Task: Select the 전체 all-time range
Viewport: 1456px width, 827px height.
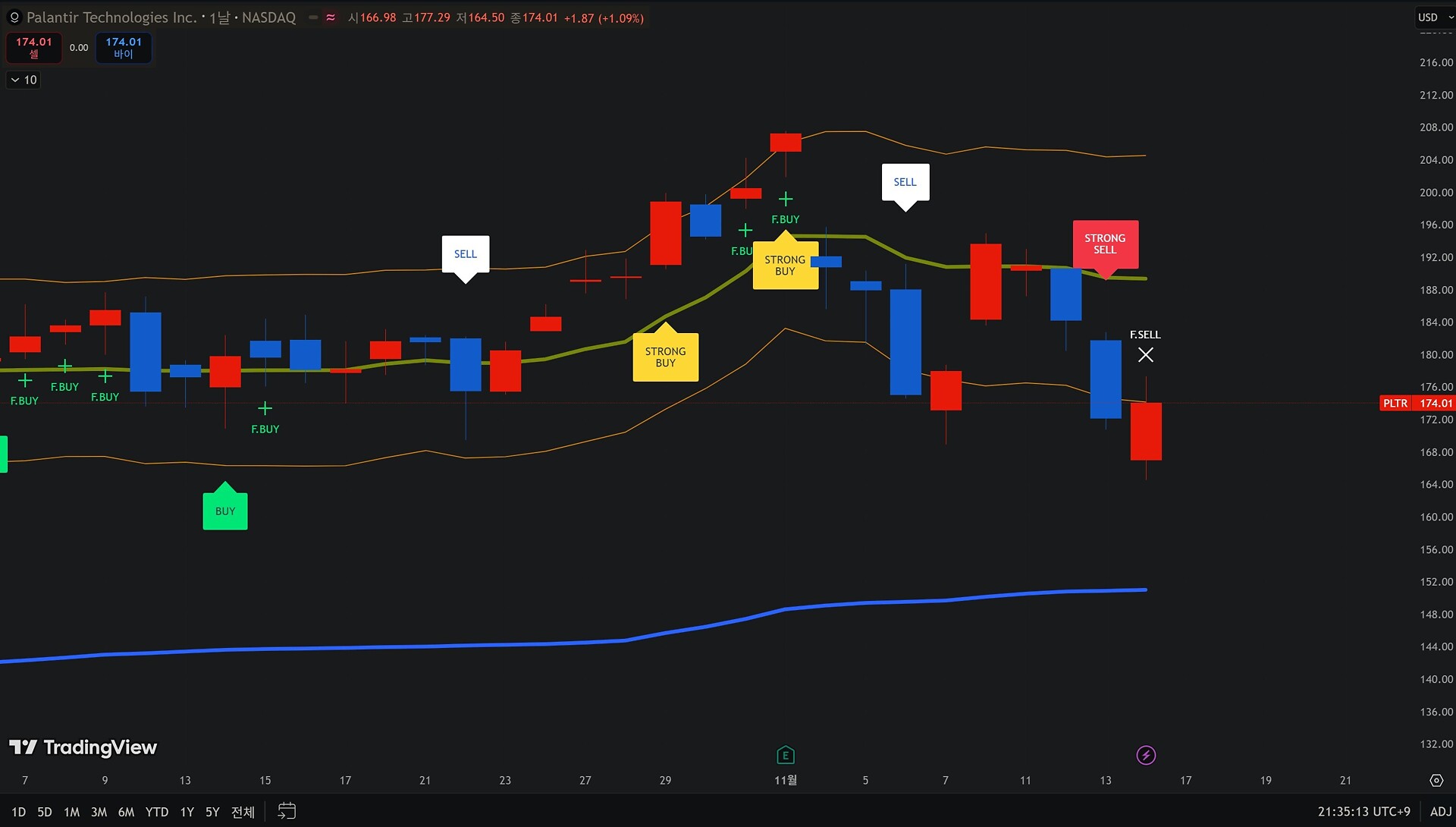Action: [243, 812]
